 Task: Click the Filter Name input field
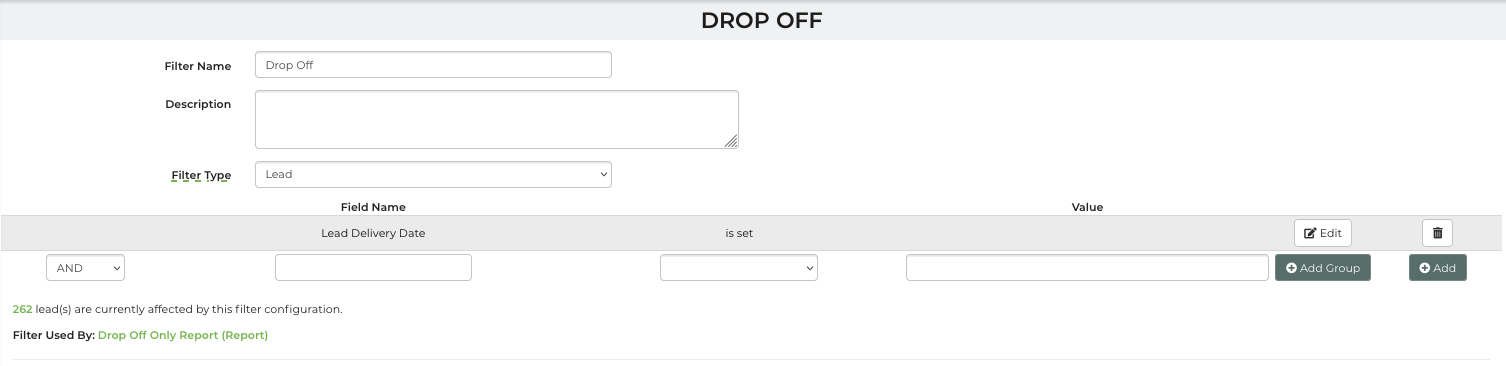point(433,65)
